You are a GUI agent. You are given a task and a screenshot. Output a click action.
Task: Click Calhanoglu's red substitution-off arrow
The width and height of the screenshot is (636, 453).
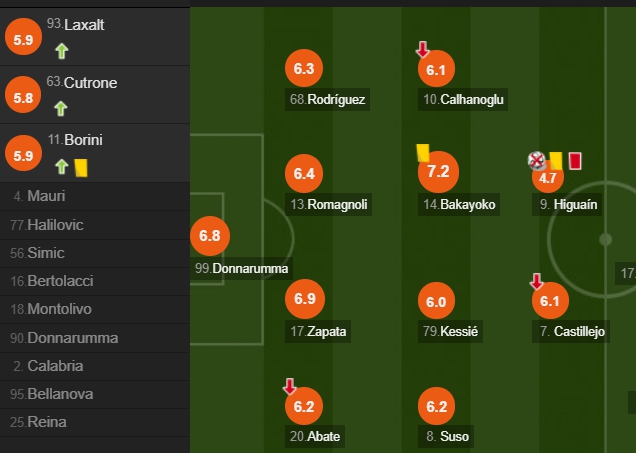coord(422,49)
